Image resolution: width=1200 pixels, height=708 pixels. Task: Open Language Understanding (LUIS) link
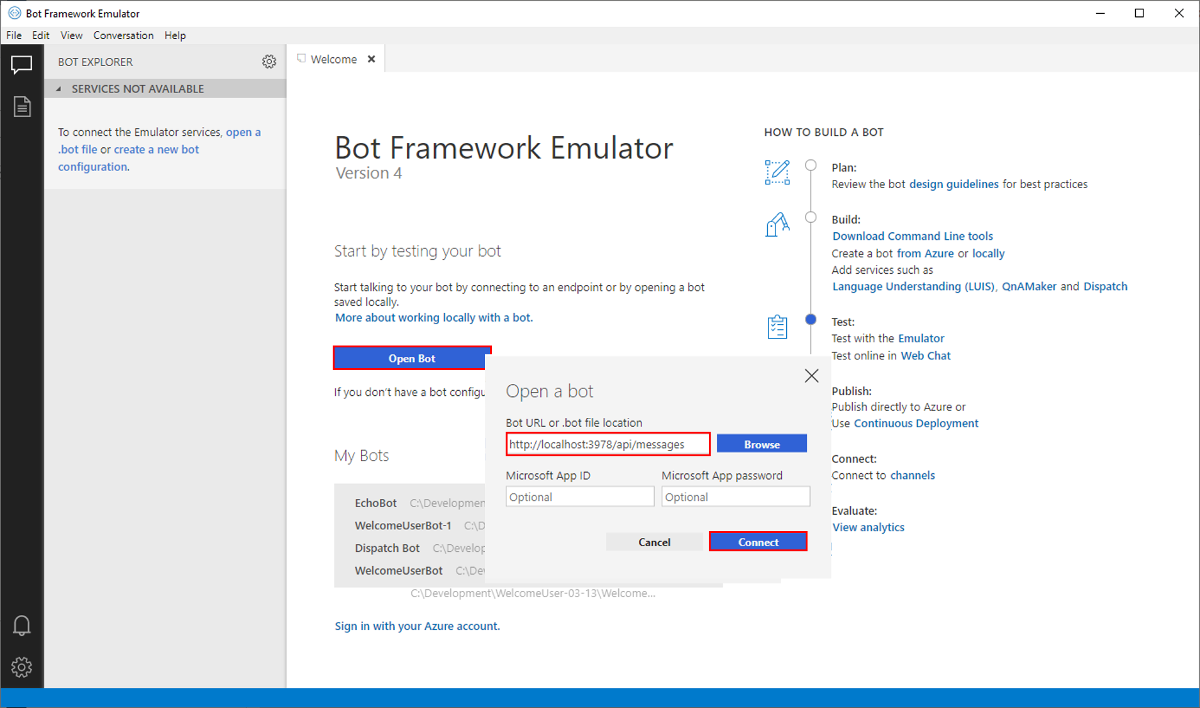[914, 286]
